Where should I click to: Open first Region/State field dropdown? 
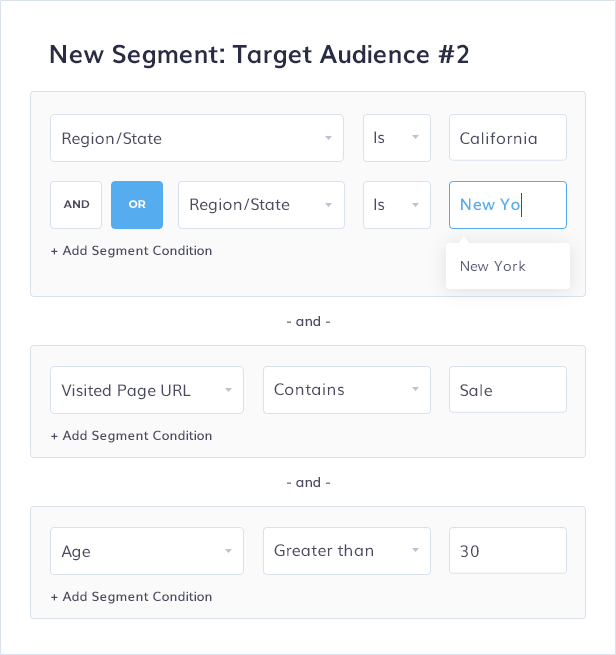tap(196, 138)
